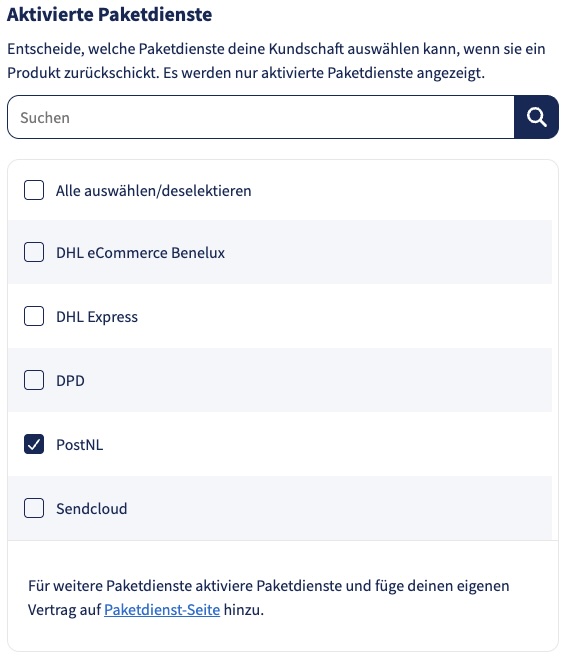Click the 'DHL Express' label text
The width and height of the screenshot is (570, 662).
[97, 317]
